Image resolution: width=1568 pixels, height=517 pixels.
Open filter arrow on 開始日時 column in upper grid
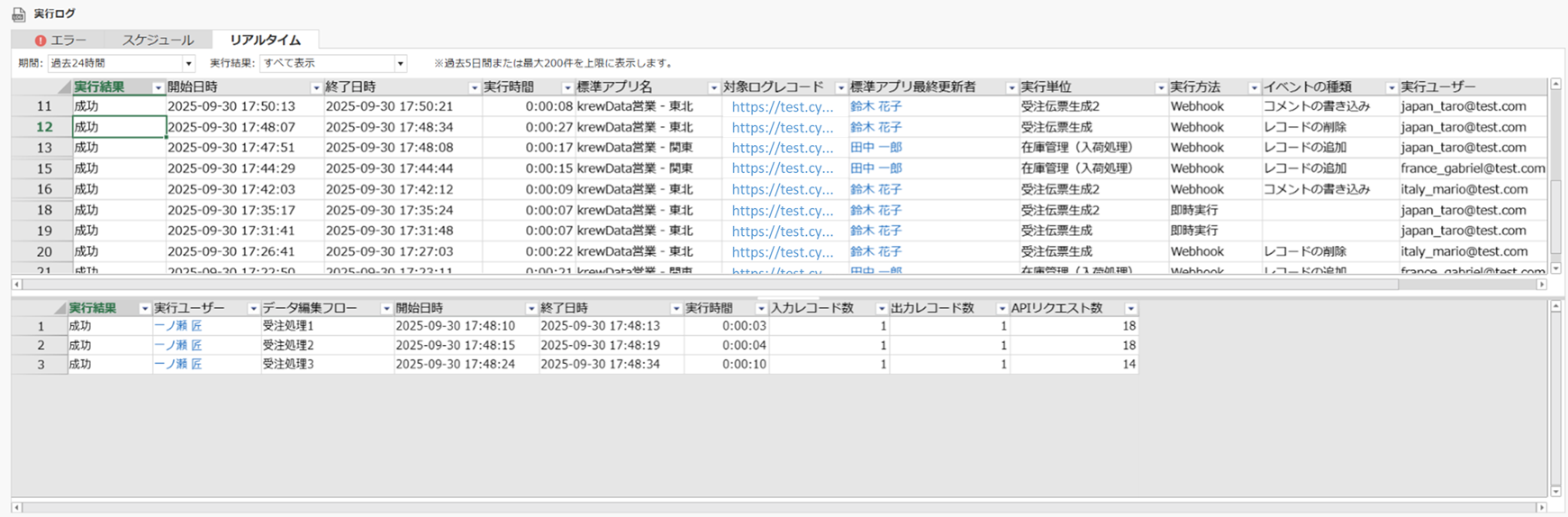[315, 88]
